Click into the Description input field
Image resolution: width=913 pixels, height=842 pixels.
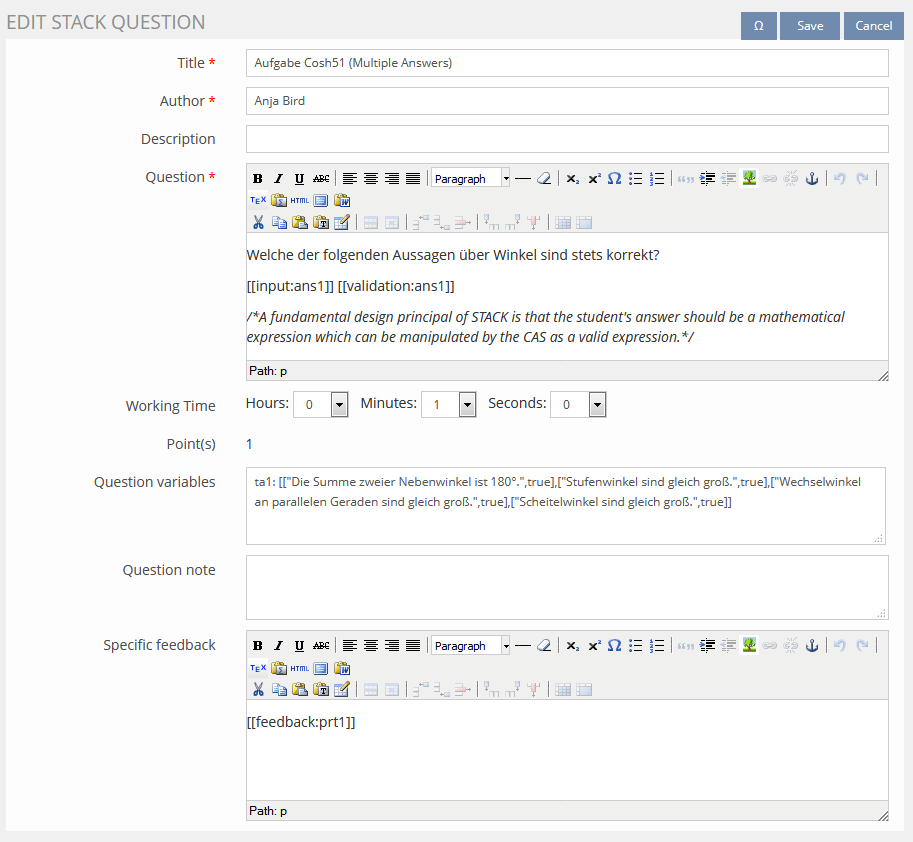point(567,139)
